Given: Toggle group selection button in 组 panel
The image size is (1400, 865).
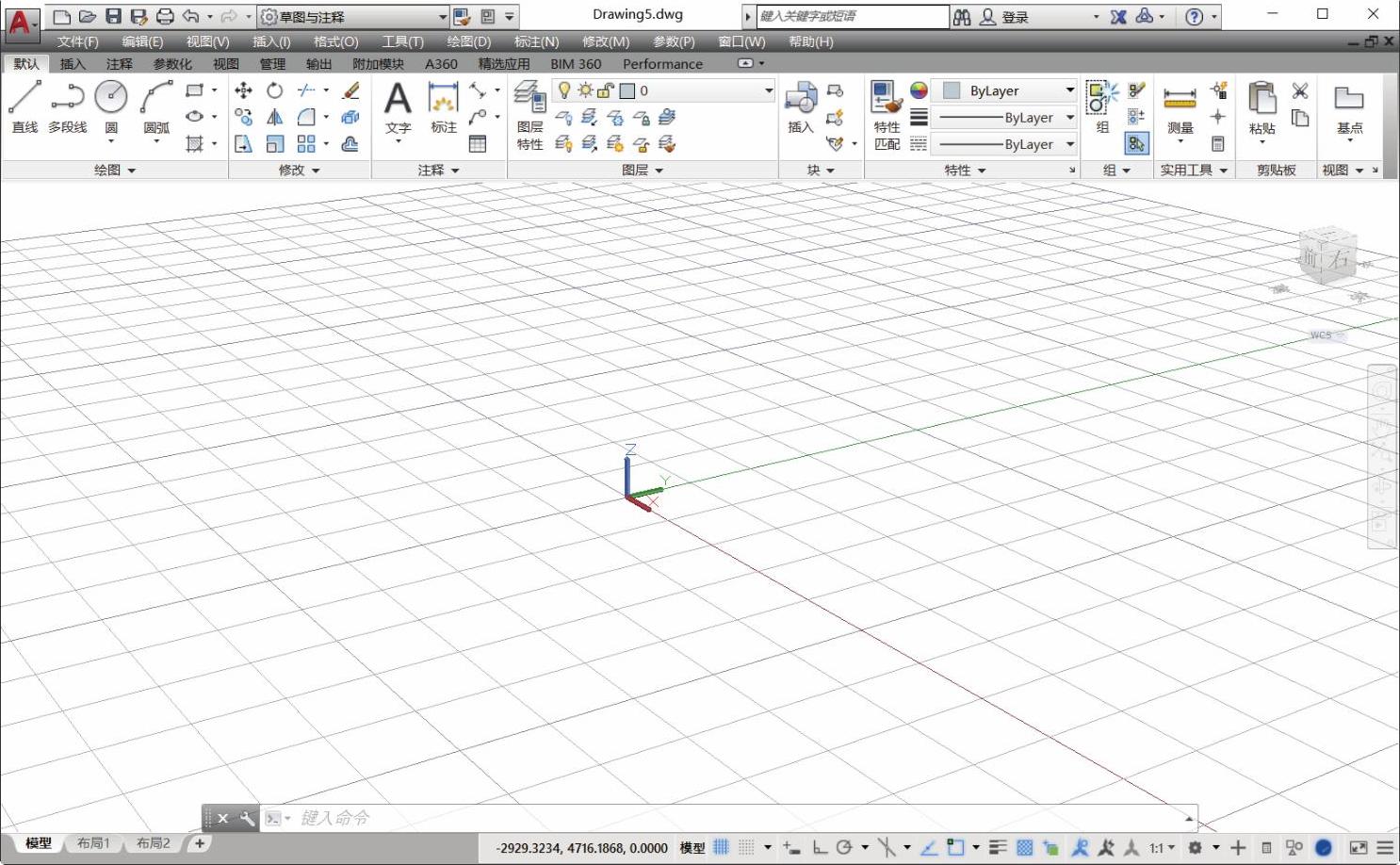Looking at the screenshot, I should click(x=1136, y=143).
